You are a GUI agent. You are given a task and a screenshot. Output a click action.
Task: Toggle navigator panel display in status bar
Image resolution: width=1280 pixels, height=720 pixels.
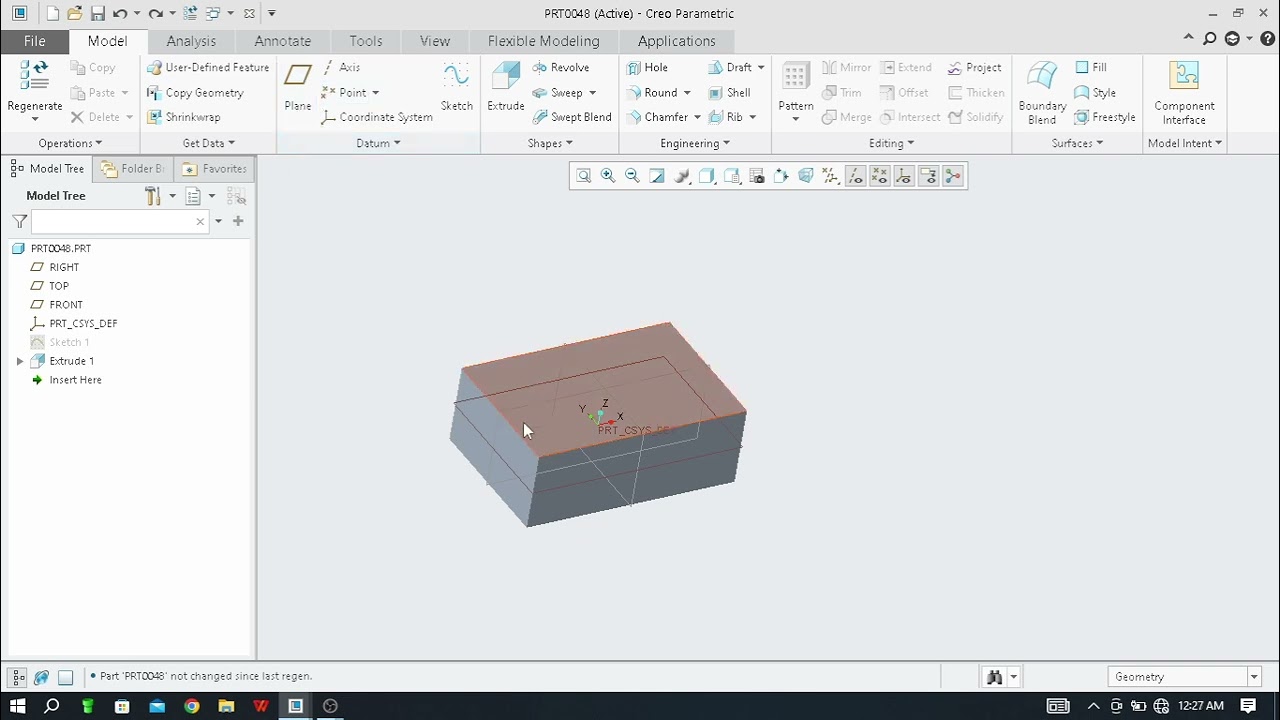(x=18, y=677)
